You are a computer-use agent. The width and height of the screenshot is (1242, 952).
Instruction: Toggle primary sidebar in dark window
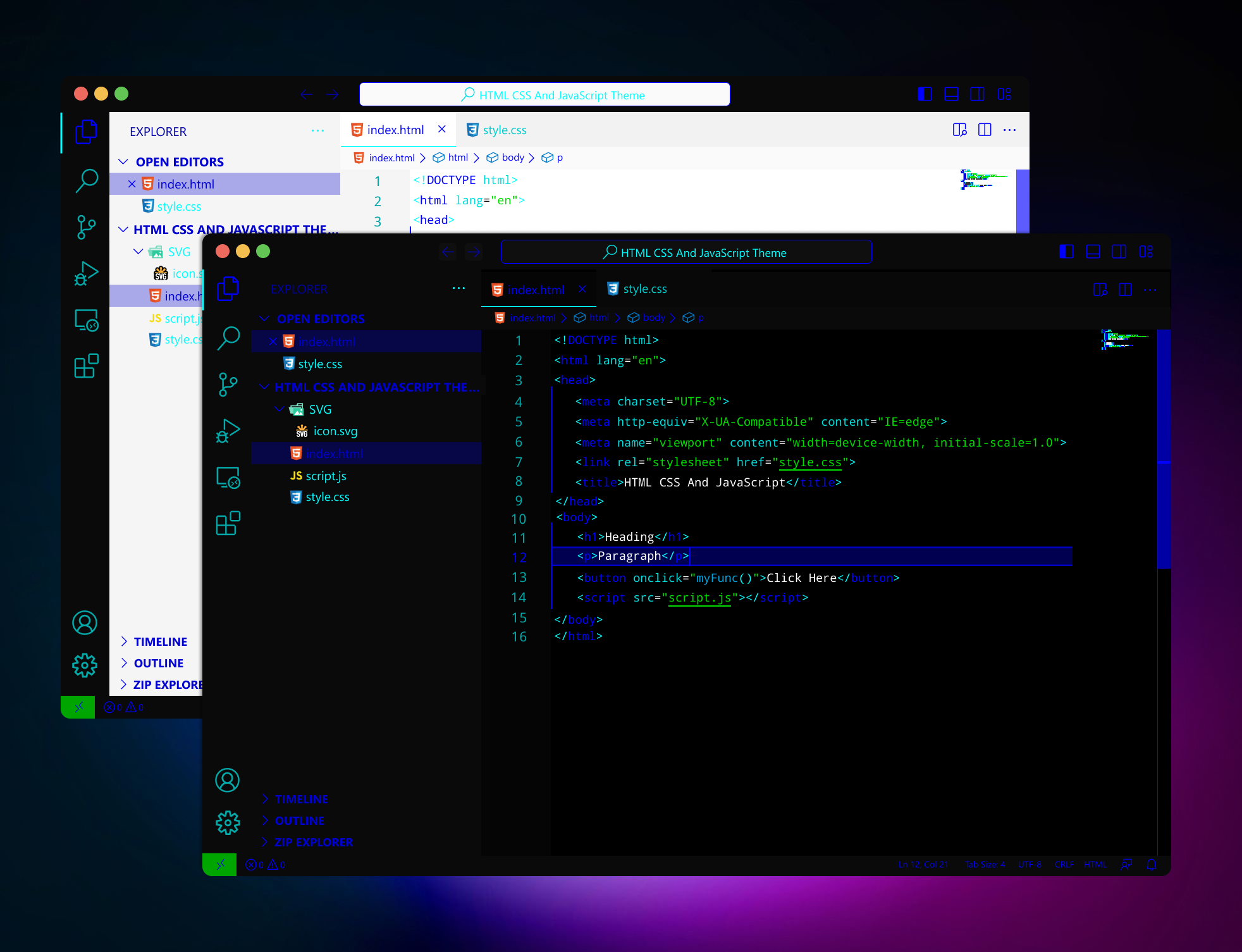coord(1066,252)
